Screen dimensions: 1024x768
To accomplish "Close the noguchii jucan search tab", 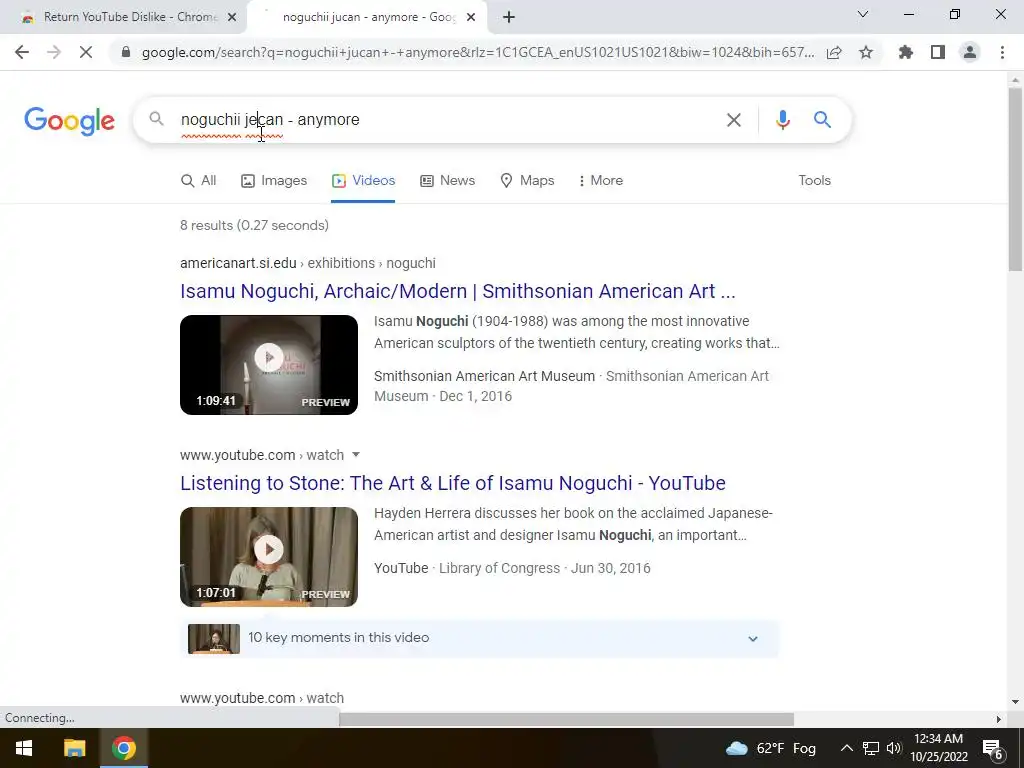I will coord(471,17).
